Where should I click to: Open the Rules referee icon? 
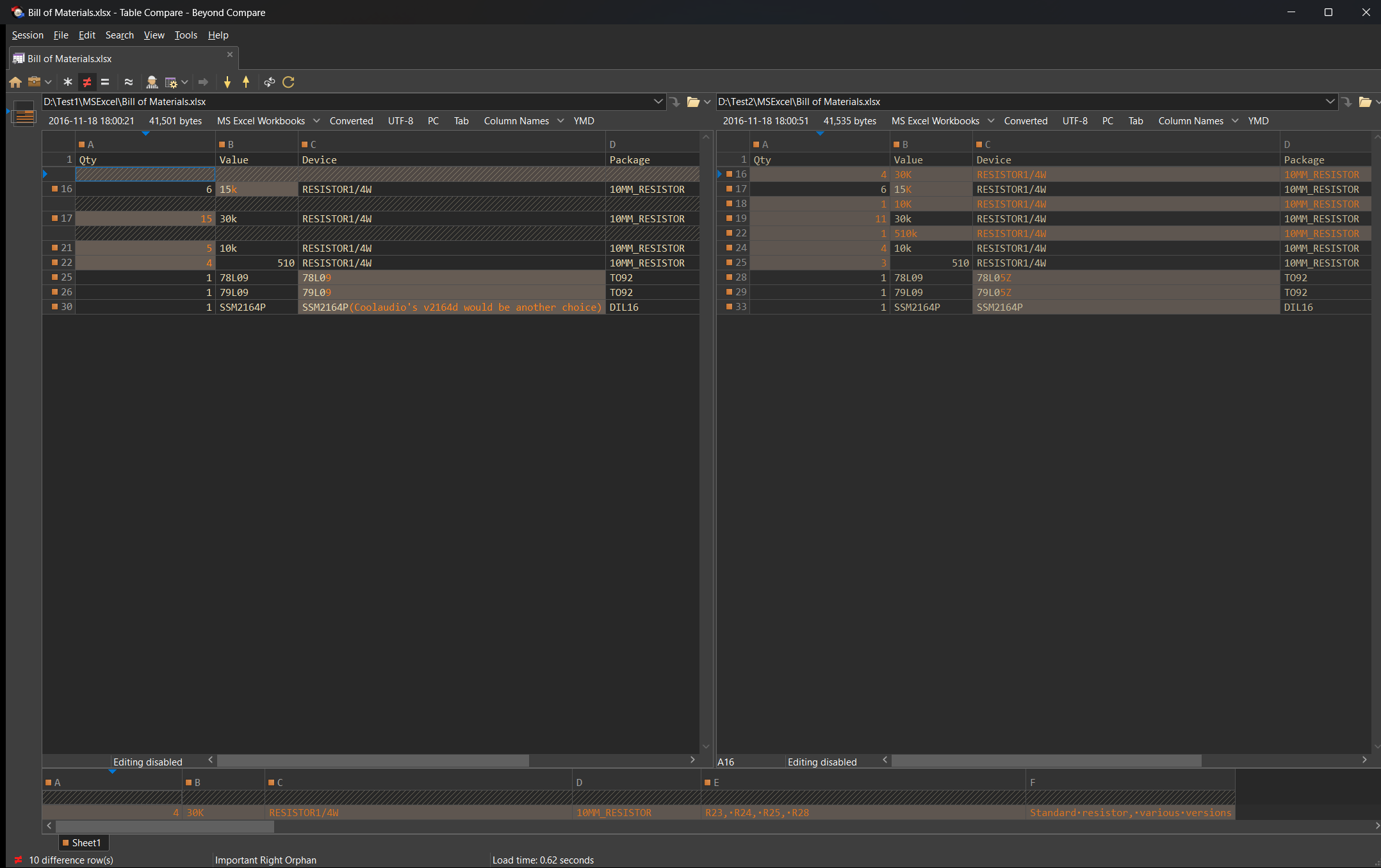(x=152, y=82)
